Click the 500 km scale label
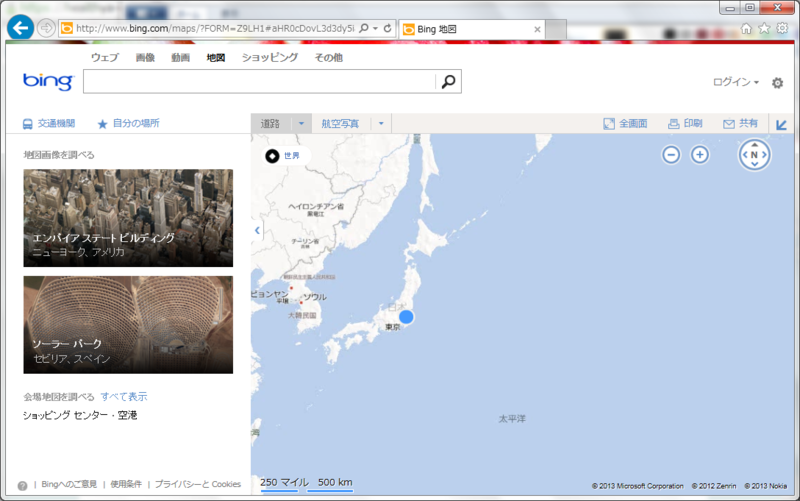 [335, 482]
